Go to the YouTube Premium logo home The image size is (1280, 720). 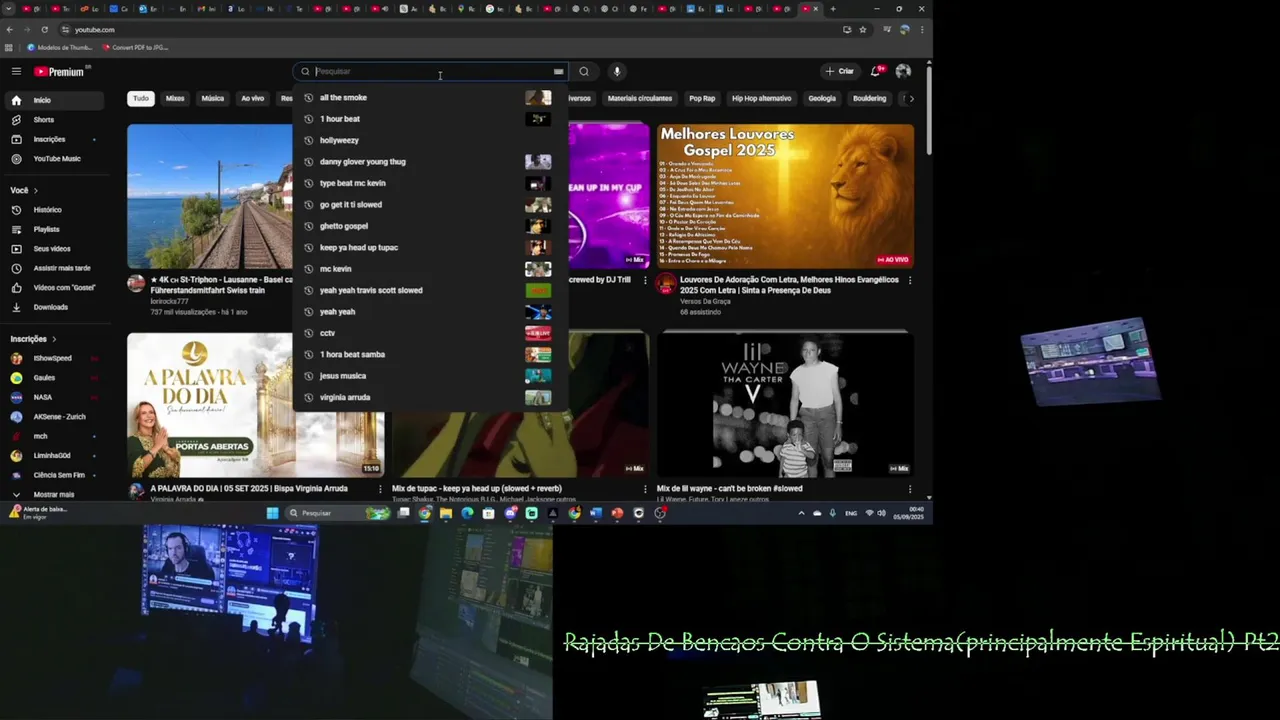click(61, 71)
